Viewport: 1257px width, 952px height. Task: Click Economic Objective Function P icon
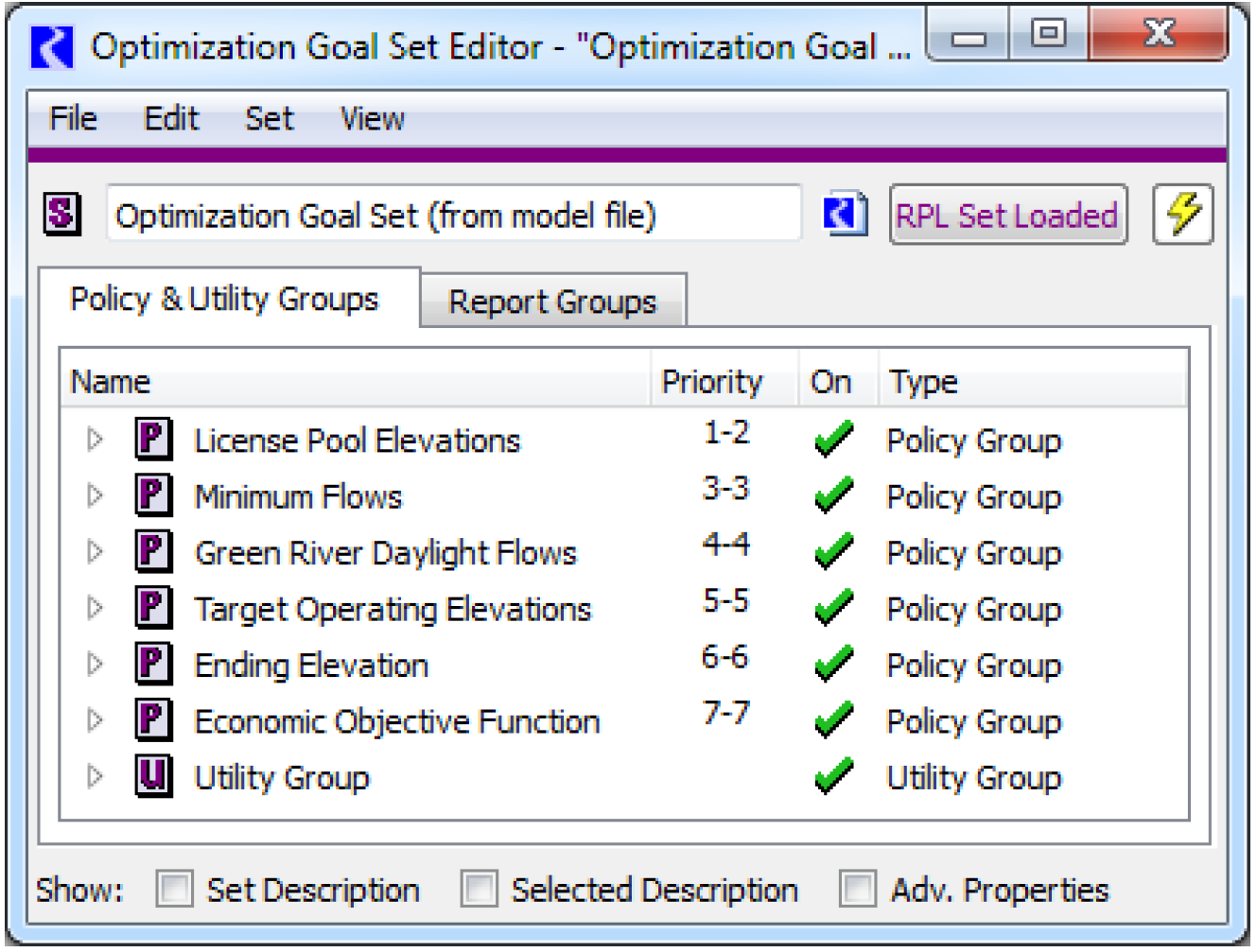pyautogui.click(x=153, y=720)
